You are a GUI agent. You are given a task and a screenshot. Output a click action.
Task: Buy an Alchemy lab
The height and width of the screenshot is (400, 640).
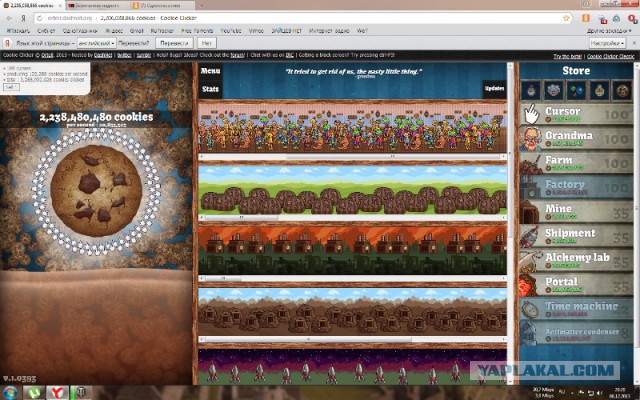coord(576,261)
